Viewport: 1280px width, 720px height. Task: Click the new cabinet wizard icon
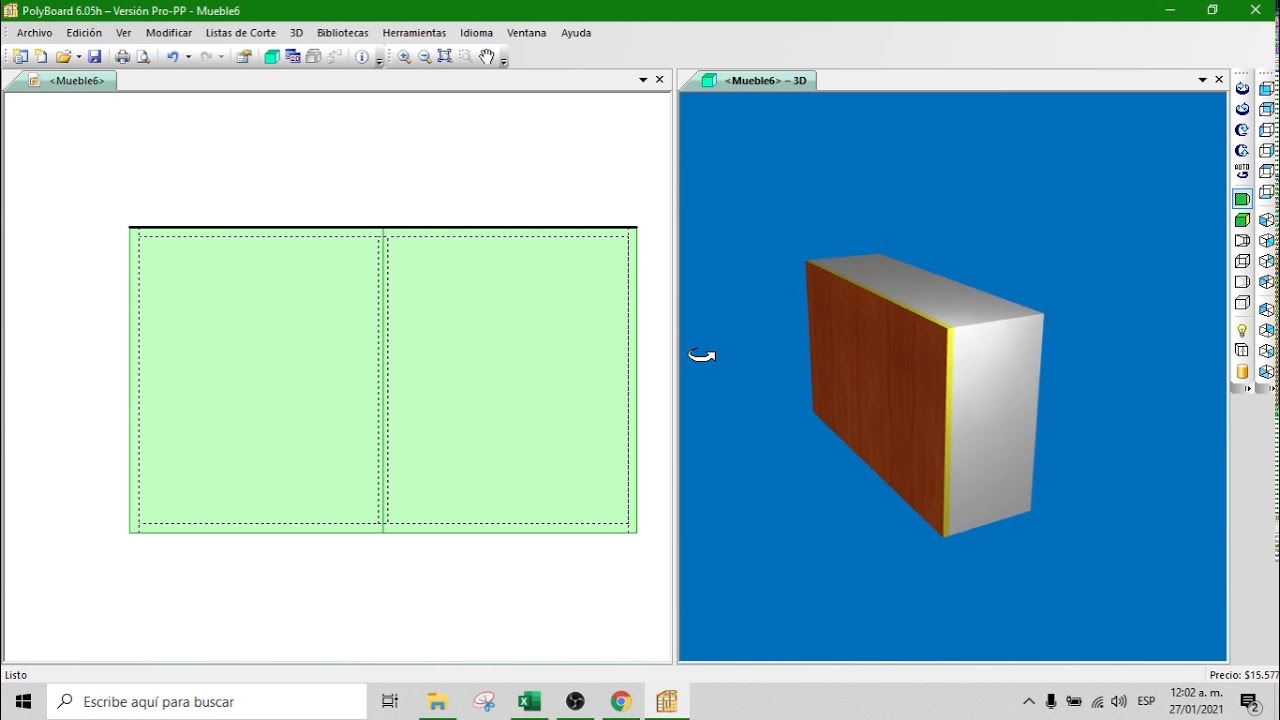point(20,57)
